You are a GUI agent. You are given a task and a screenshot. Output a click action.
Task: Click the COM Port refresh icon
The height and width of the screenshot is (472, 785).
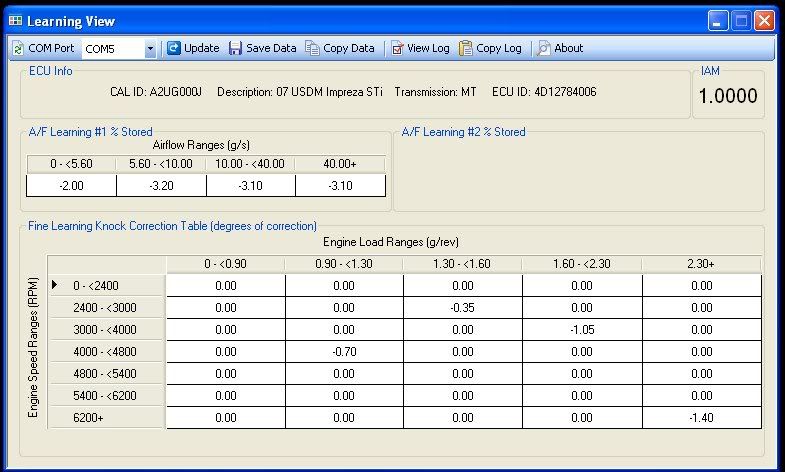(18, 48)
